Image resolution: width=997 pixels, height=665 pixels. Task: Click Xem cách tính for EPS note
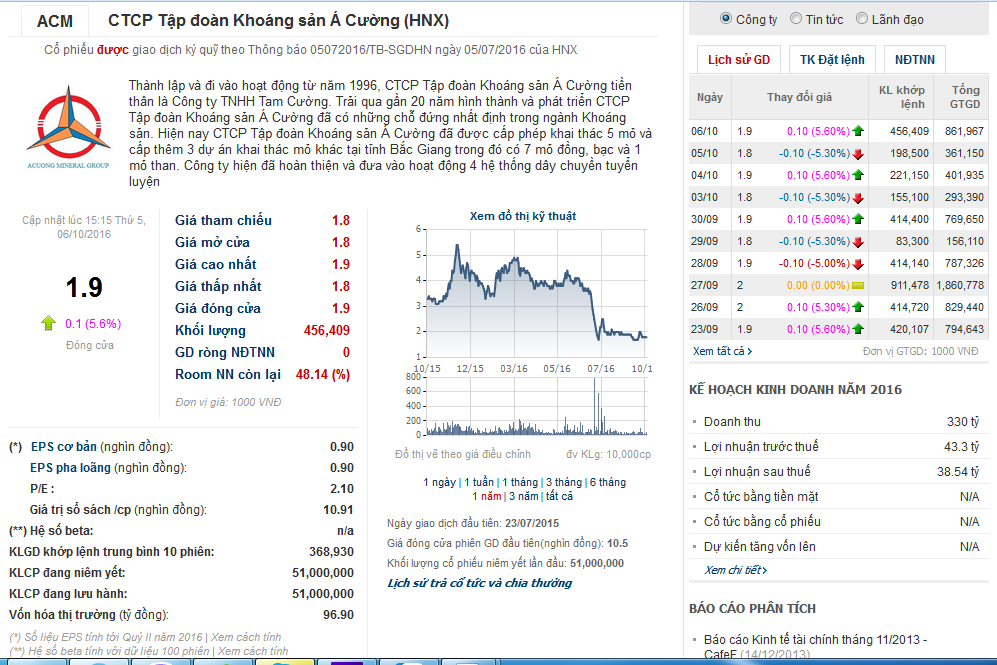point(246,637)
